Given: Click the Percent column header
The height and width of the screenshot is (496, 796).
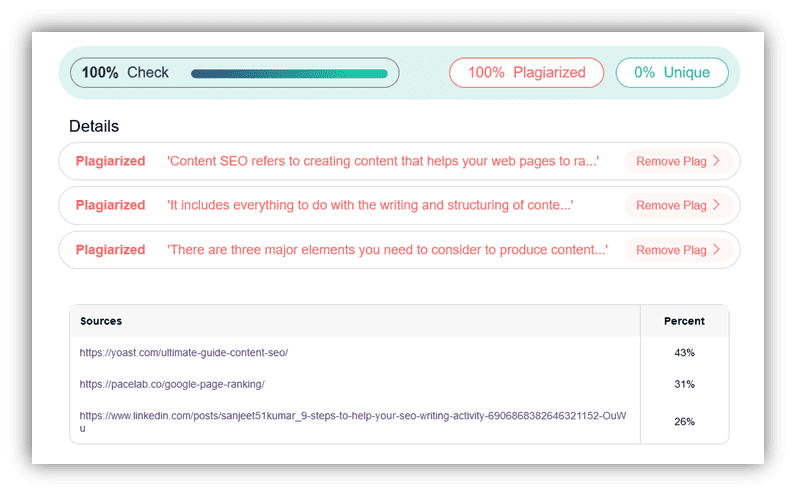Looking at the screenshot, I should 684,321.
